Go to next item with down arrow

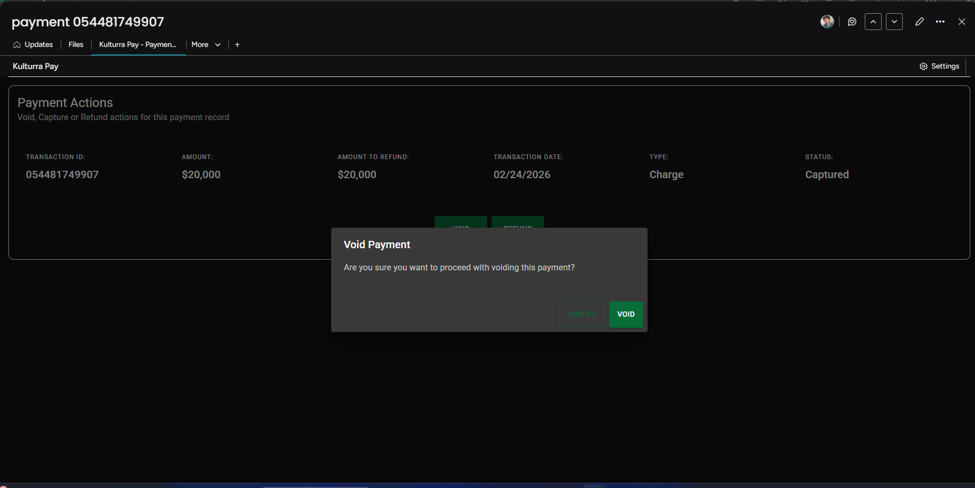tap(894, 22)
